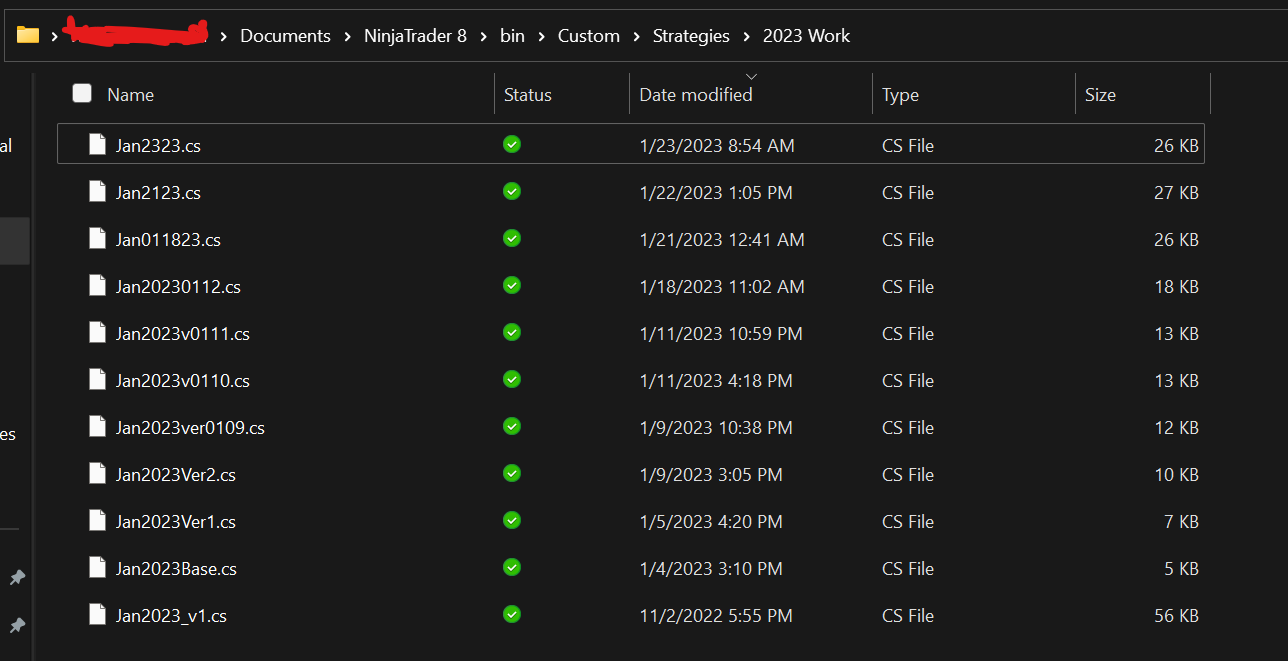Sort files by Size column header

tap(1100, 95)
